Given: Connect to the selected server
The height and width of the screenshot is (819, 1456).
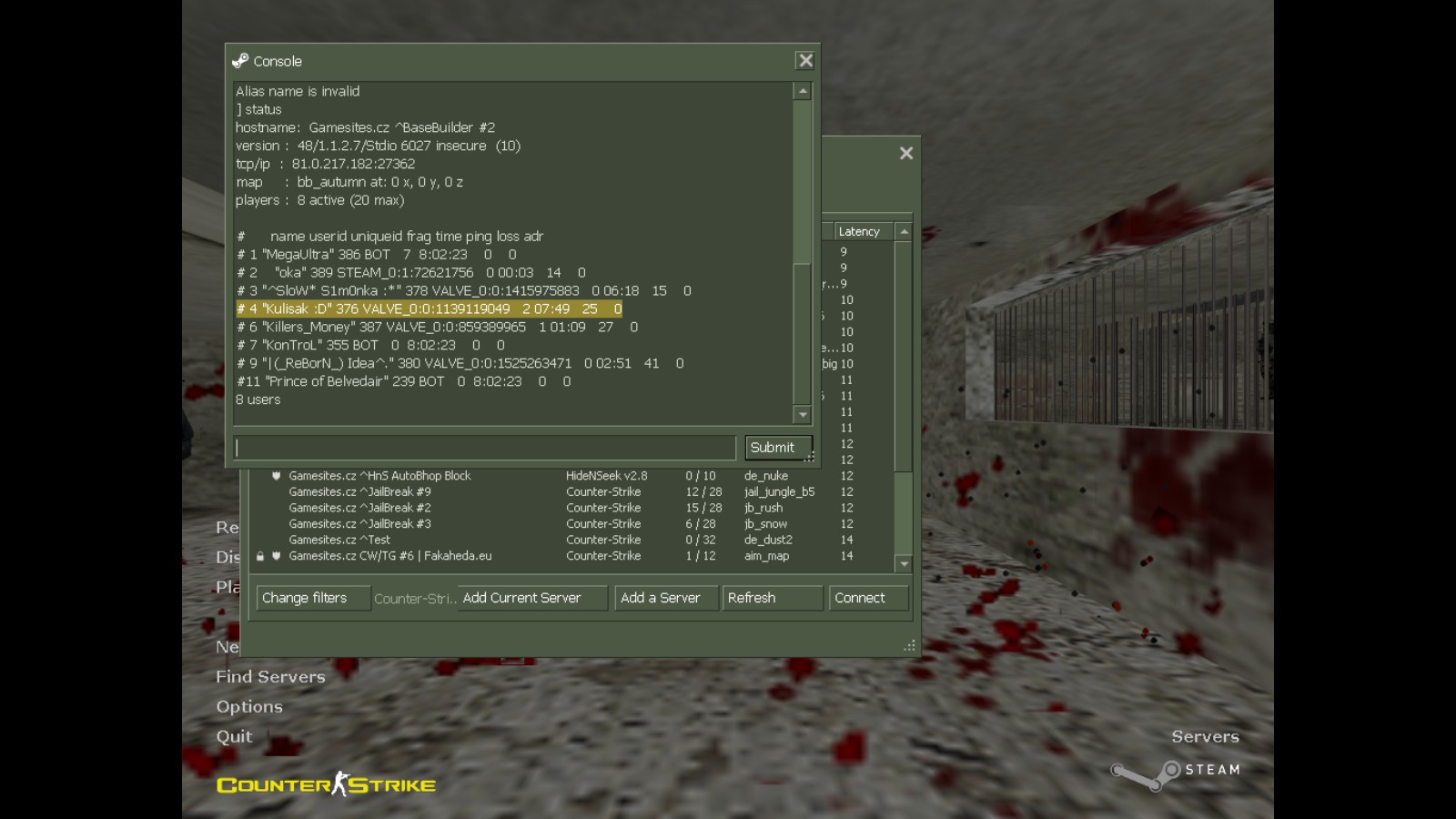Looking at the screenshot, I should [868, 598].
